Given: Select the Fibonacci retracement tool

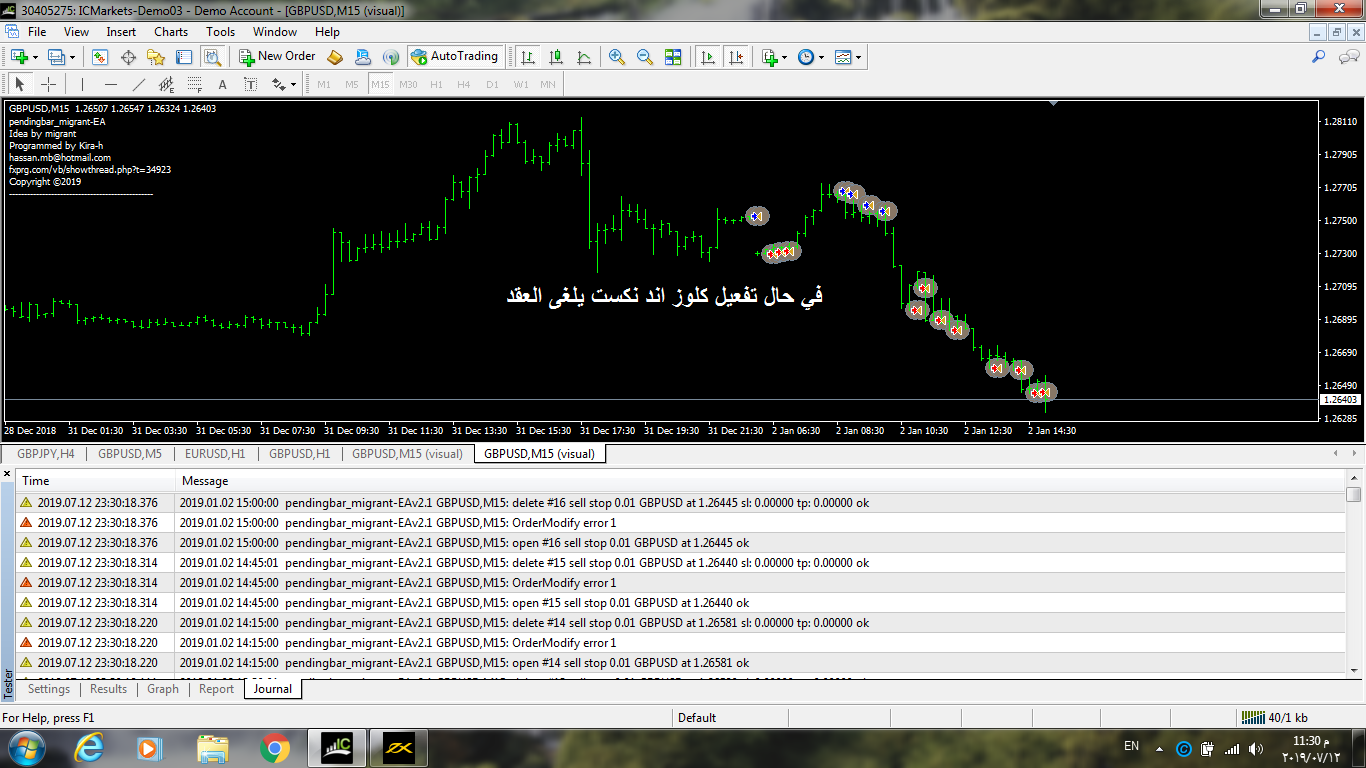Looking at the screenshot, I should (x=195, y=85).
